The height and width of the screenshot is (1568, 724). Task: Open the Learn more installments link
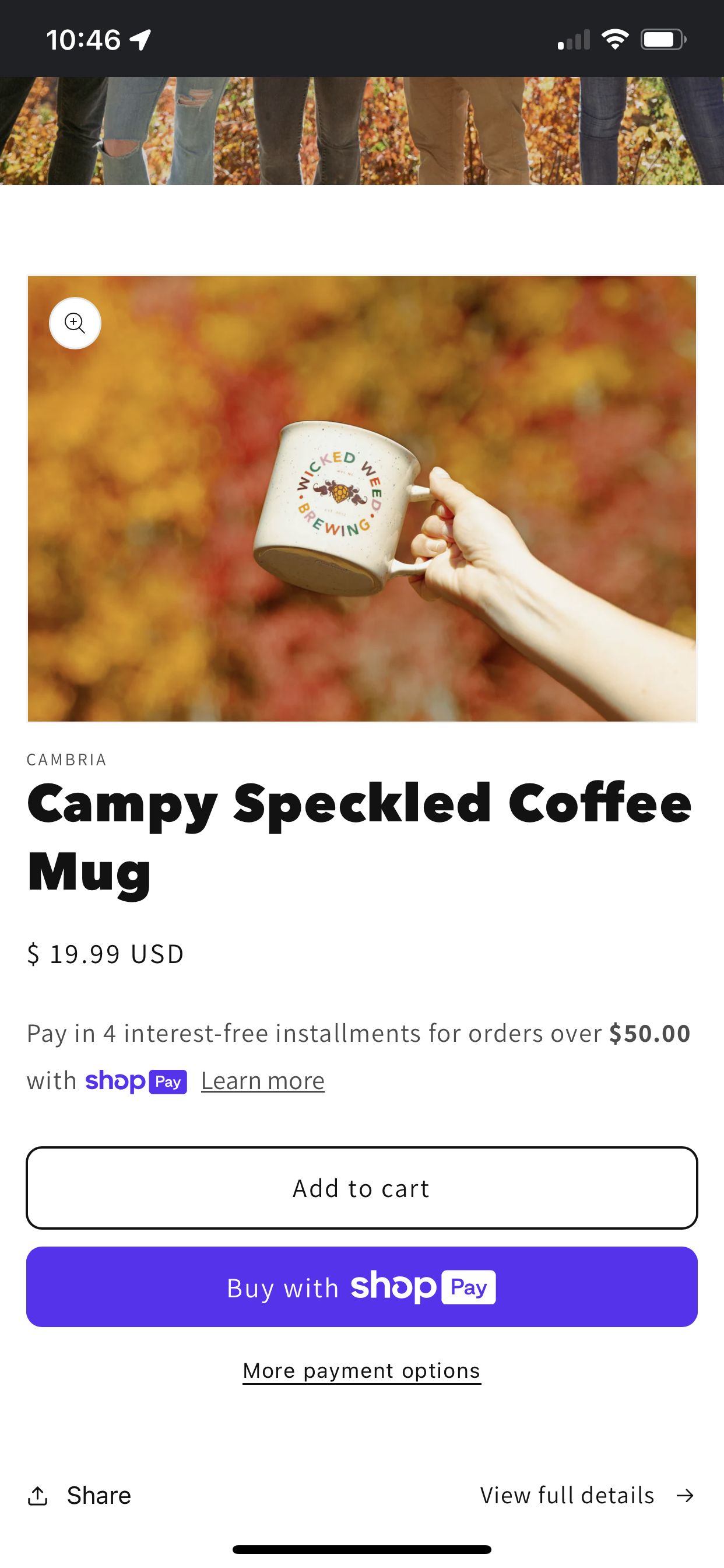coord(263,1081)
